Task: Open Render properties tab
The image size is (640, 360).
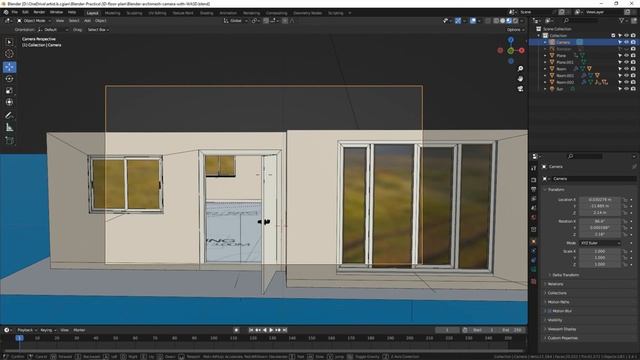Action: point(533,180)
